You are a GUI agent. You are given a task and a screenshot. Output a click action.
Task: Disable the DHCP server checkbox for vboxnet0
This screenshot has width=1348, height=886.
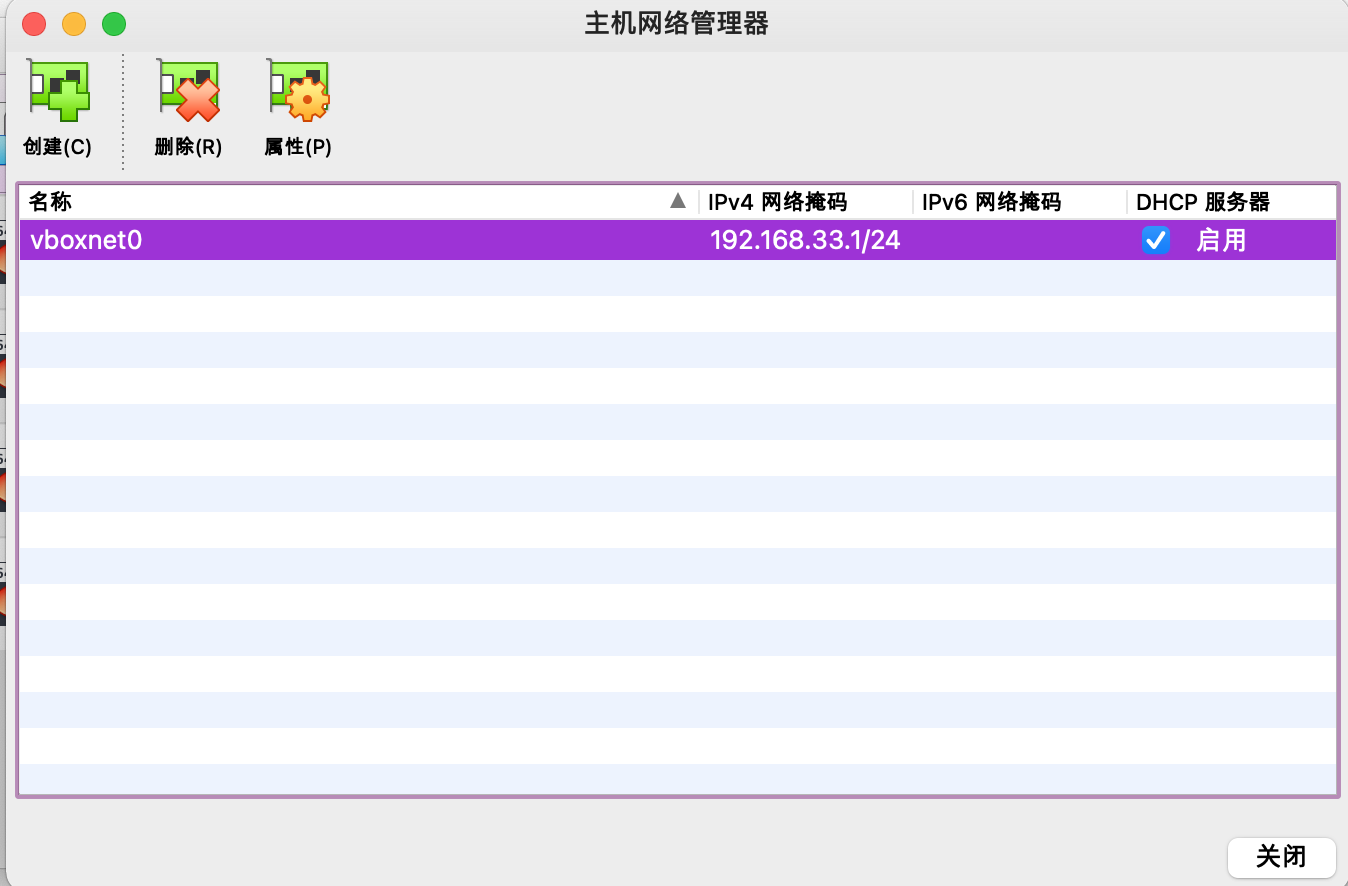coord(1156,240)
